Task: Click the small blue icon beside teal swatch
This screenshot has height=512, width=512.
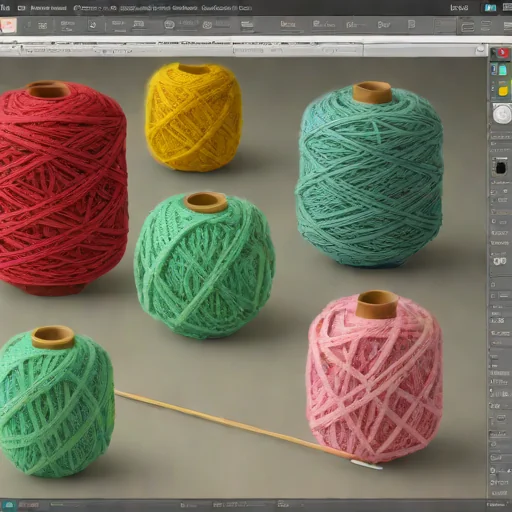Action: tap(494, 70)
